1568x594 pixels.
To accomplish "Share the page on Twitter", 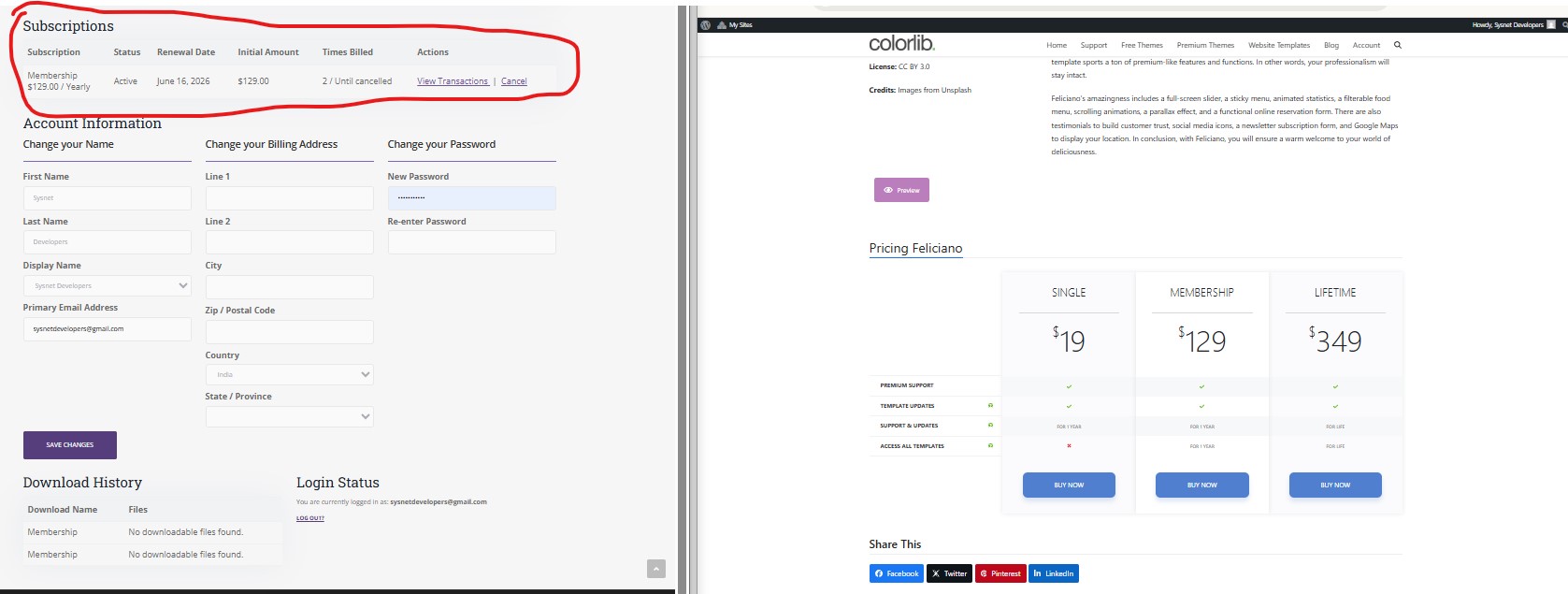I will coord(949,573).
